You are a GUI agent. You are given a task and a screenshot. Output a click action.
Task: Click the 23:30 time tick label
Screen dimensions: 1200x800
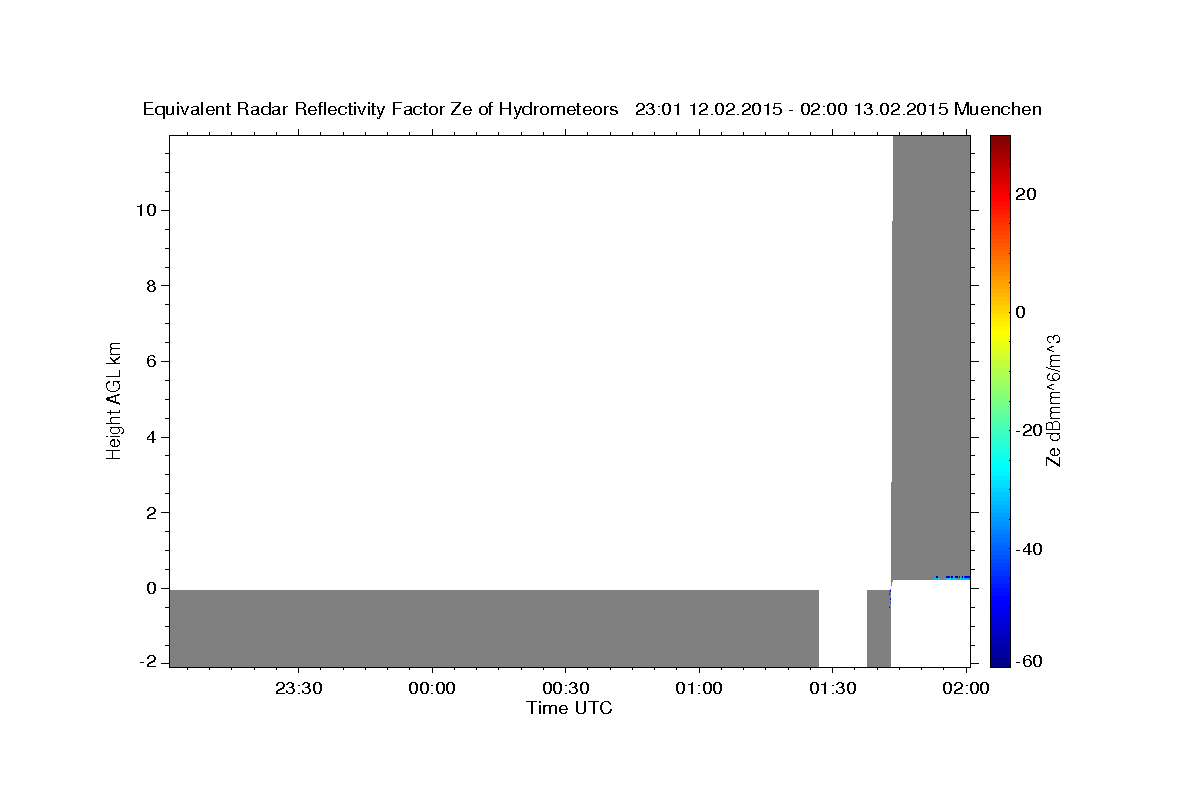click(299, 688)
